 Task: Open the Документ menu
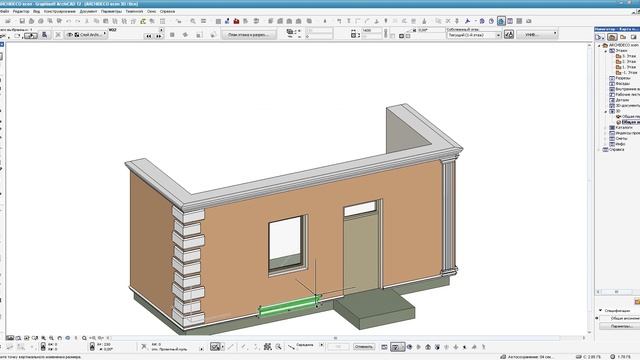[x=88, y=11]
